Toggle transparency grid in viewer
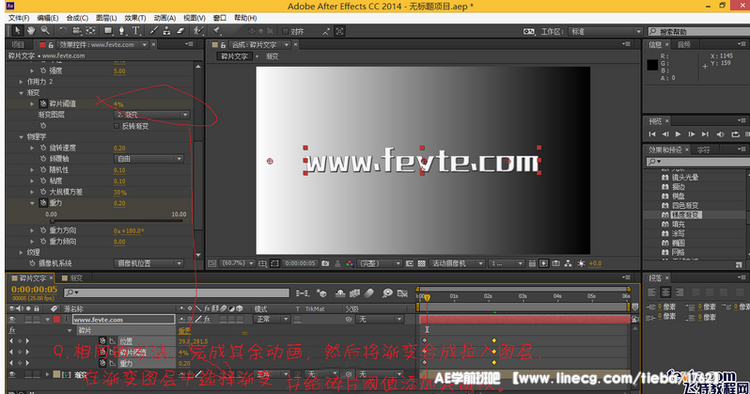Image resolution: width=750 pixels, height=394 pixels. [x=421, y=263]
